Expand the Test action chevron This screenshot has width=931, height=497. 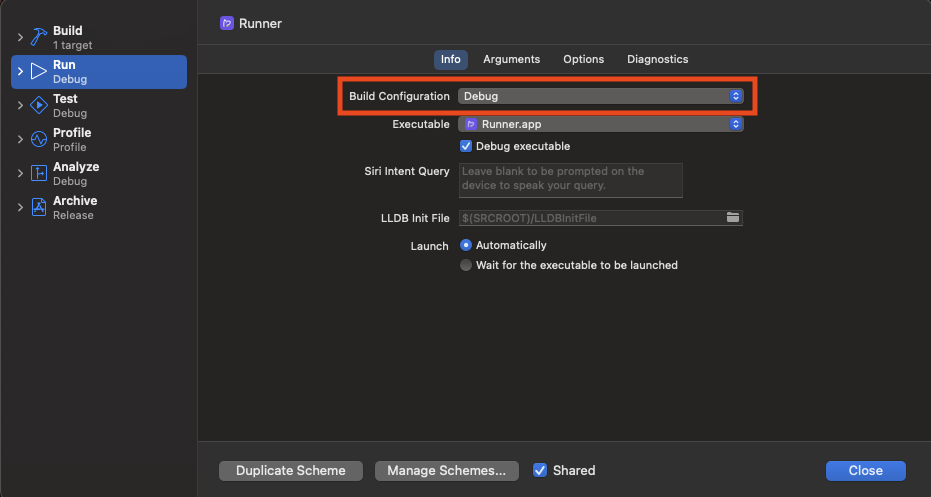click(20, 105)
